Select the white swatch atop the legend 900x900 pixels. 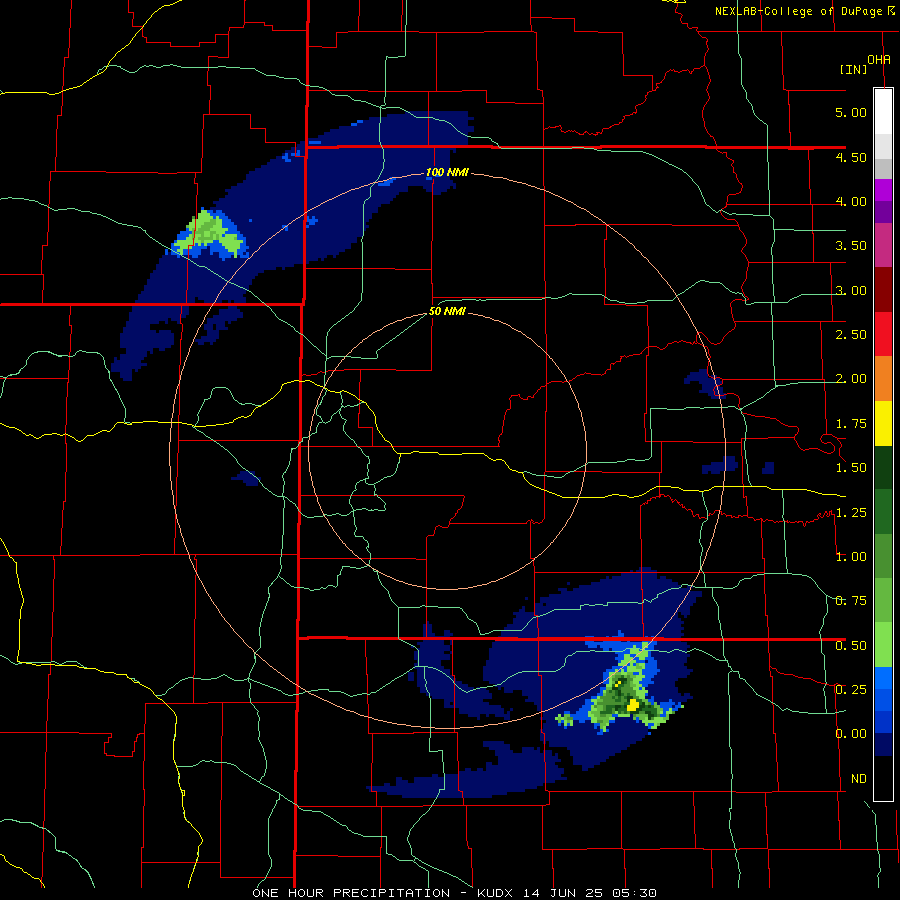tap(883, 112)
